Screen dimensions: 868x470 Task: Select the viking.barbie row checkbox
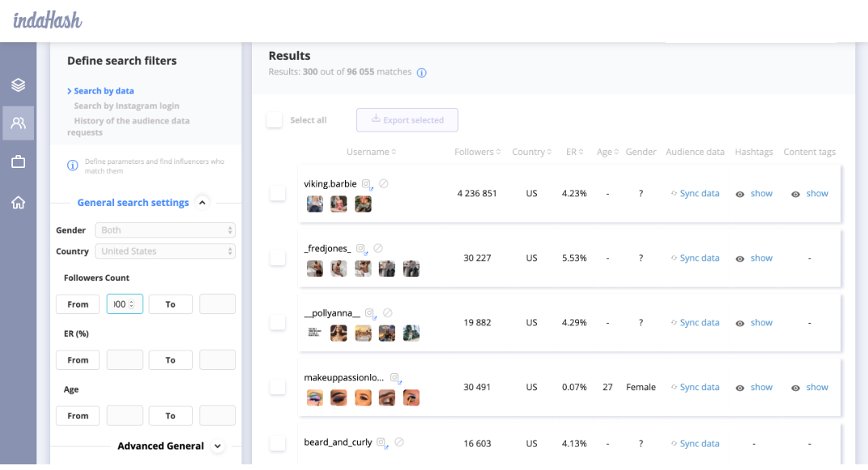[277, 193]
